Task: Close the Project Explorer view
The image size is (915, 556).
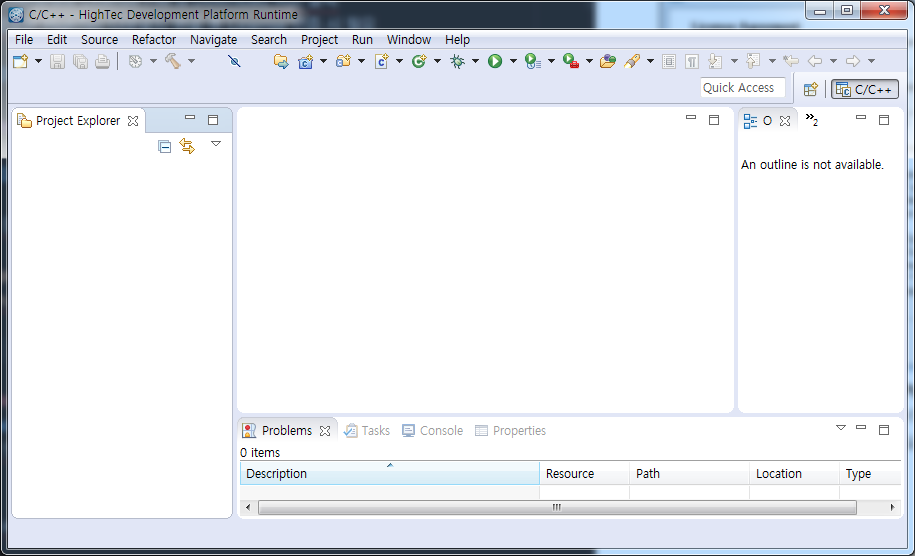Action: pos(133,121)
